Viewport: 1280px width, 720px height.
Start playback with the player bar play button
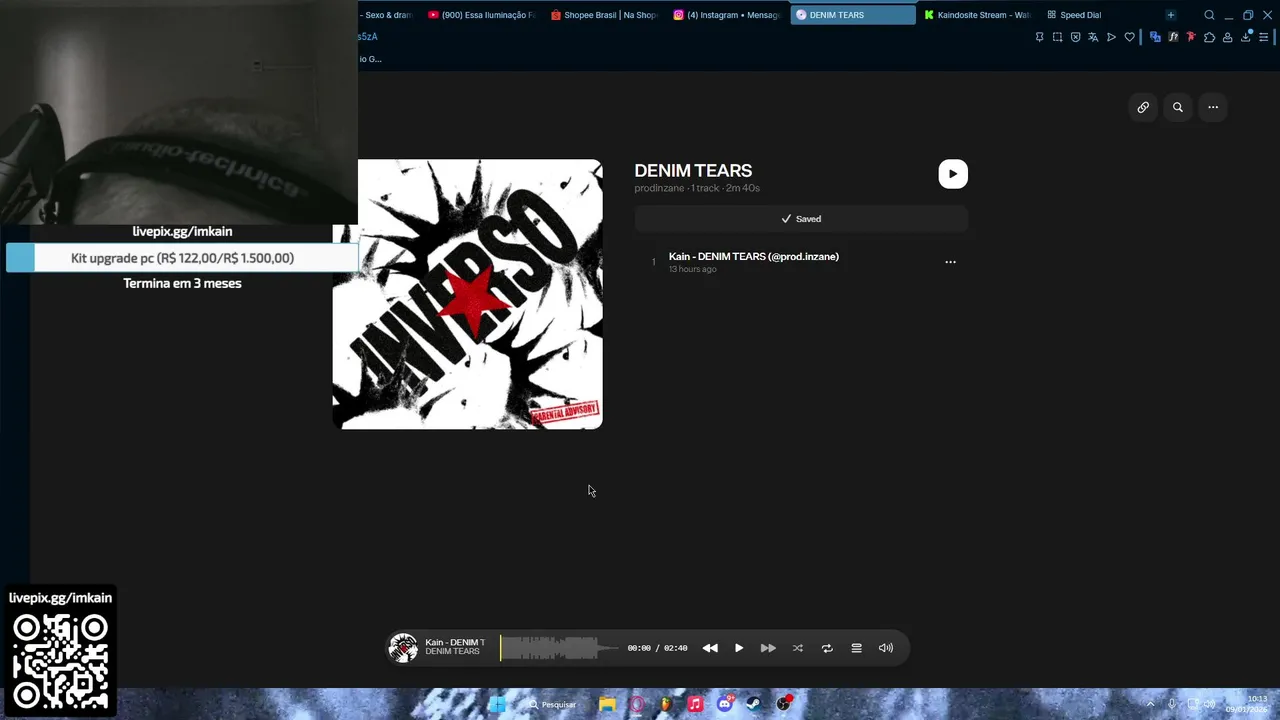click(739, 648)
